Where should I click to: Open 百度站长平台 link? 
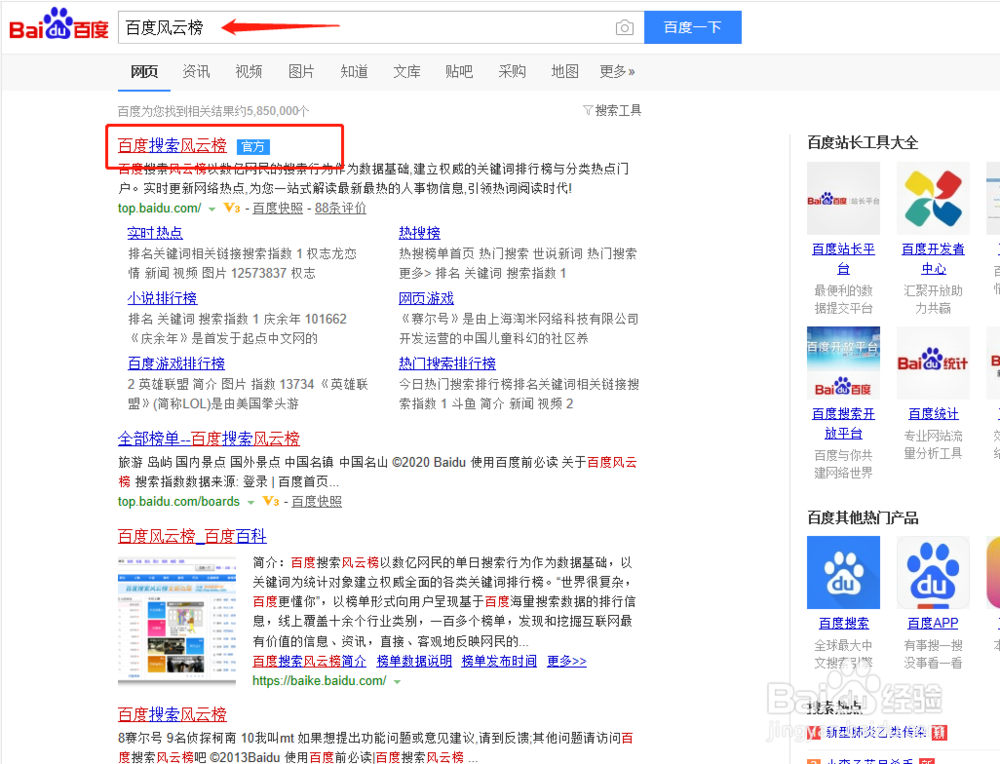click(x=843, y=258)
